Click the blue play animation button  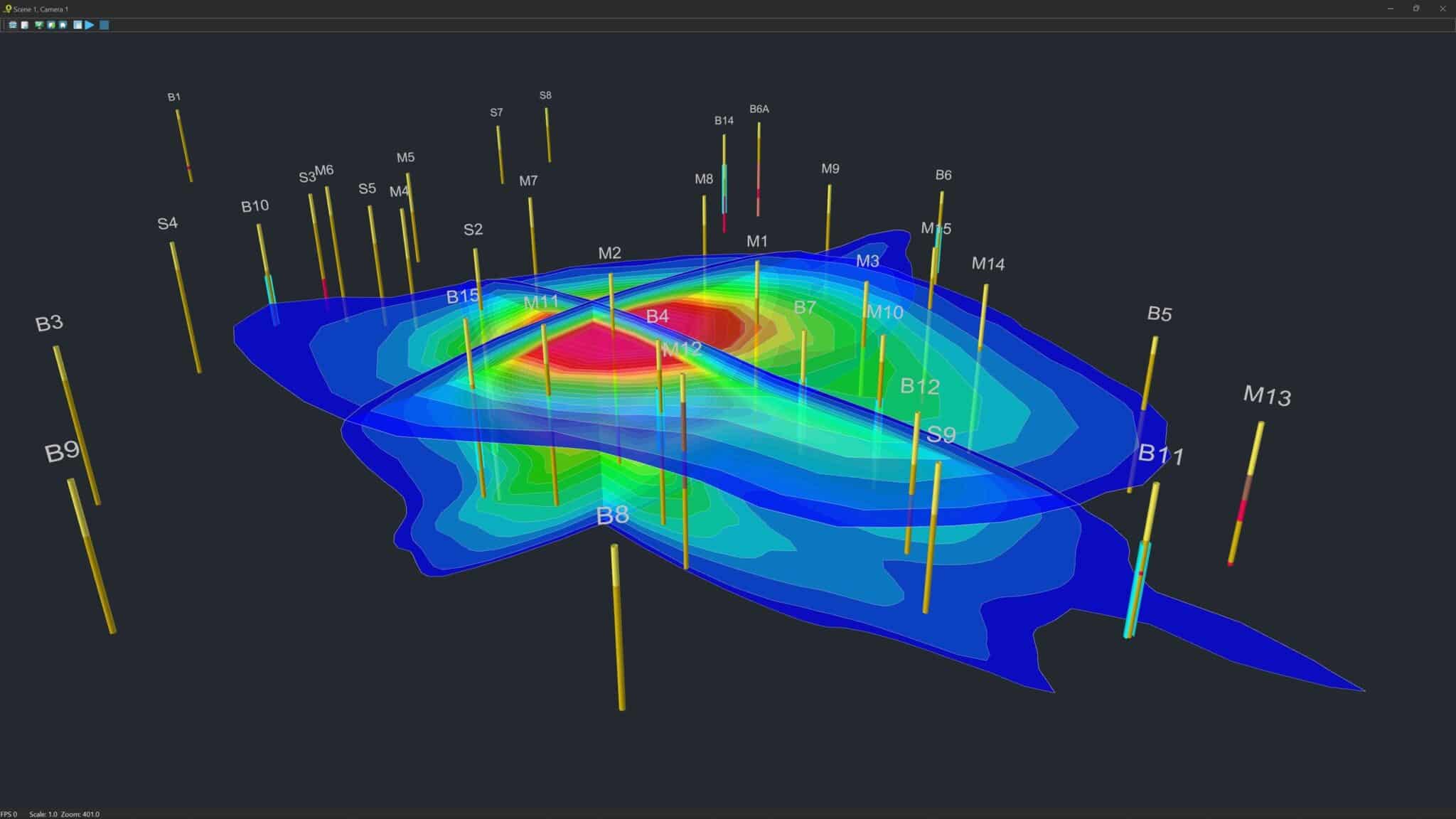coord(90,25)
